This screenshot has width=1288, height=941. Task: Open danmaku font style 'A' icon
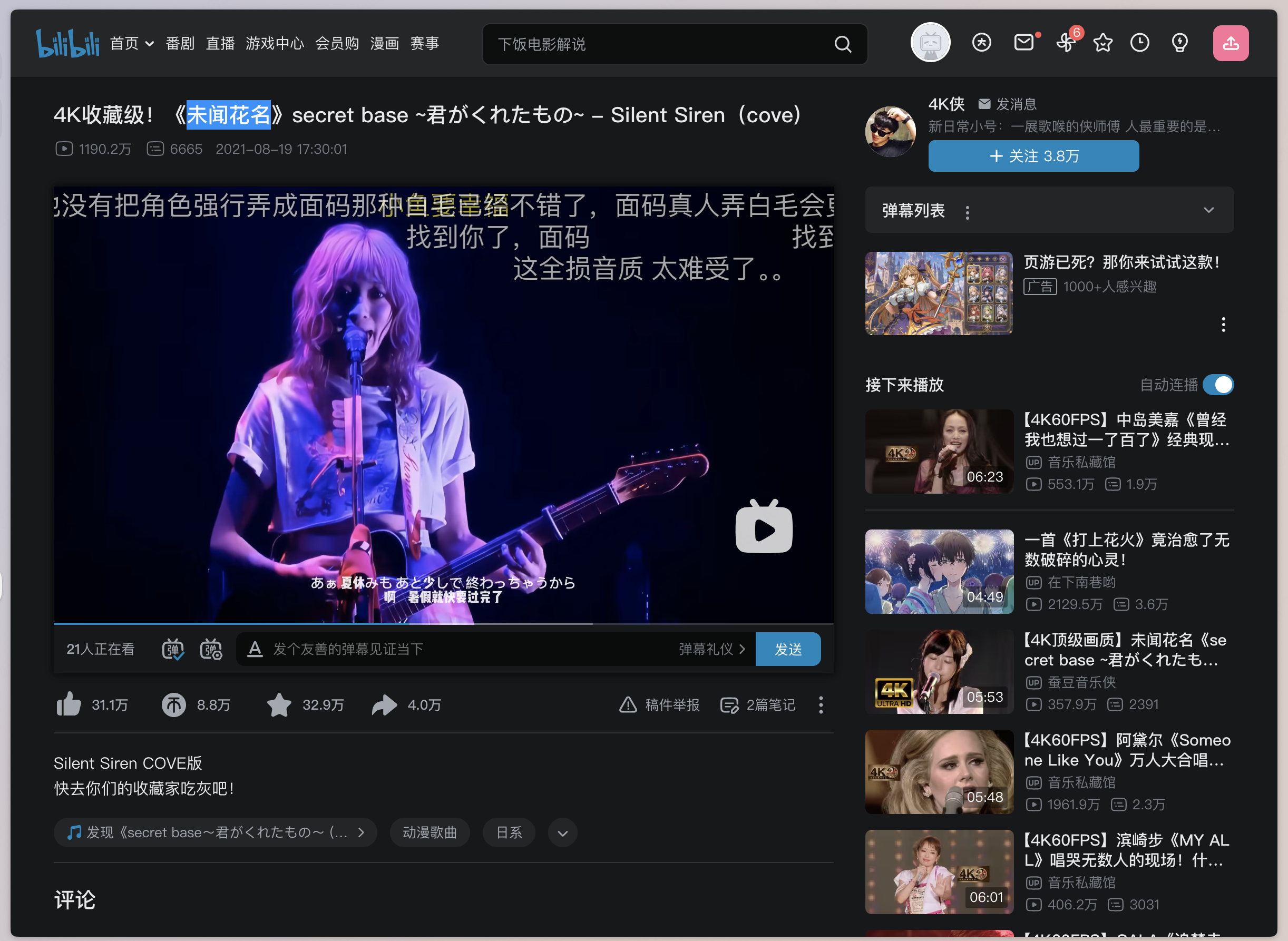point(255,649)
